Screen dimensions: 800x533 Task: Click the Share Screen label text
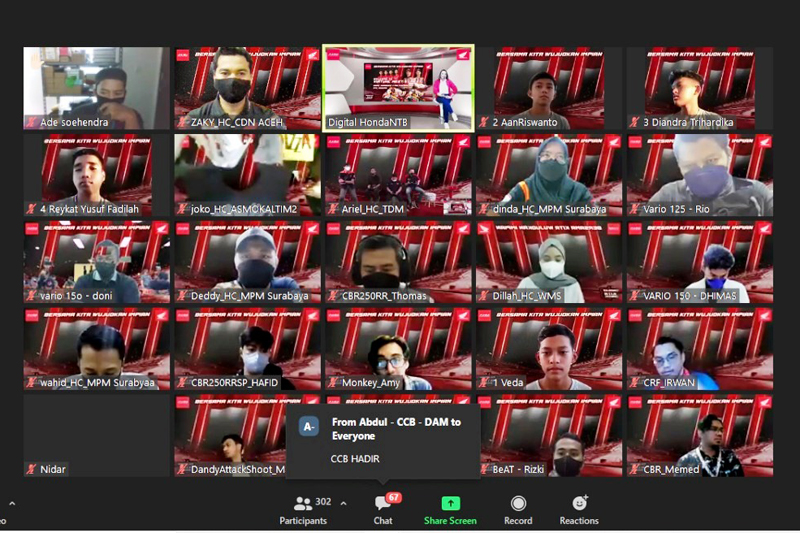point(450,521)
